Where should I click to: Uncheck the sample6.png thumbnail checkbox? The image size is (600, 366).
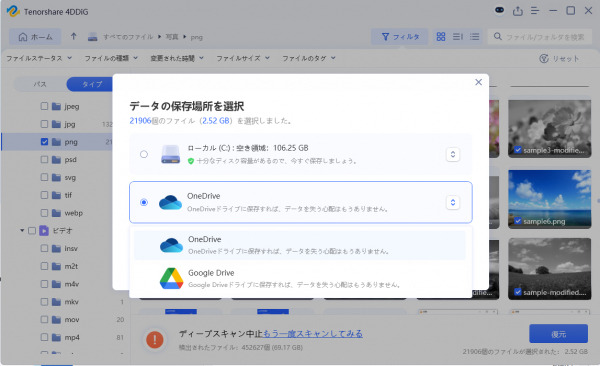(x=518, y=221)
